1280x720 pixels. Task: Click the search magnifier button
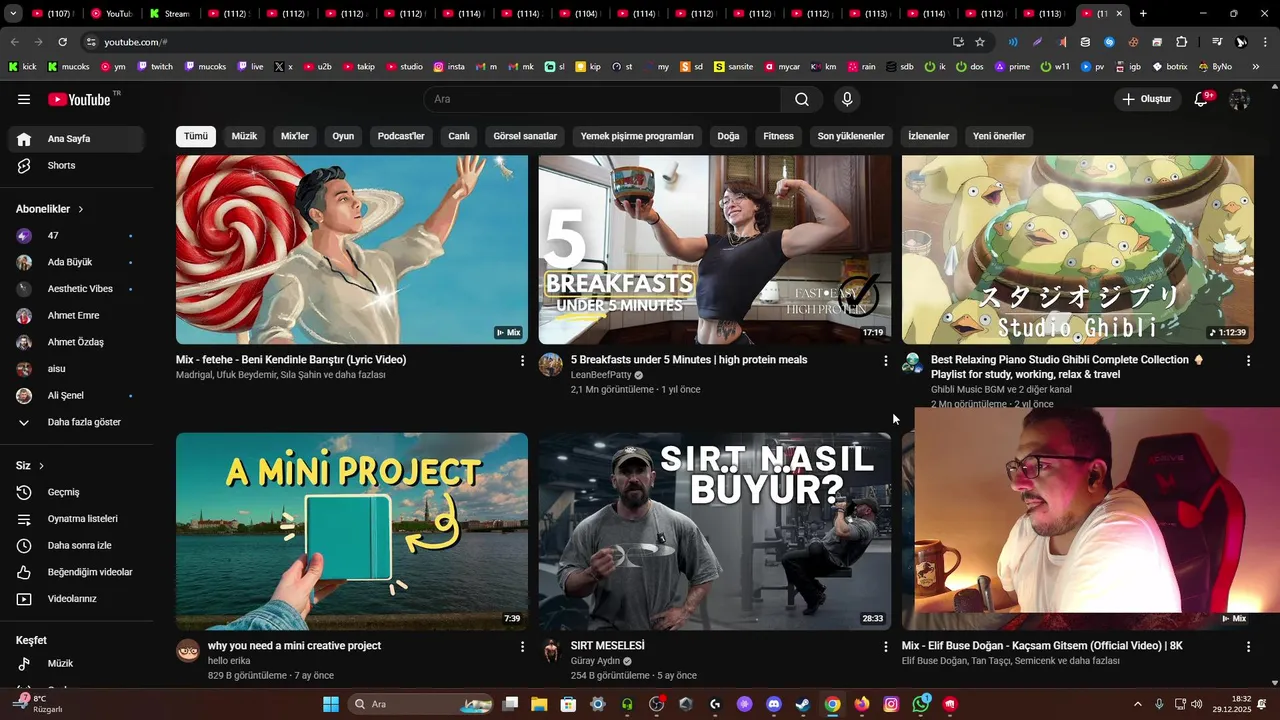point(802,99)
